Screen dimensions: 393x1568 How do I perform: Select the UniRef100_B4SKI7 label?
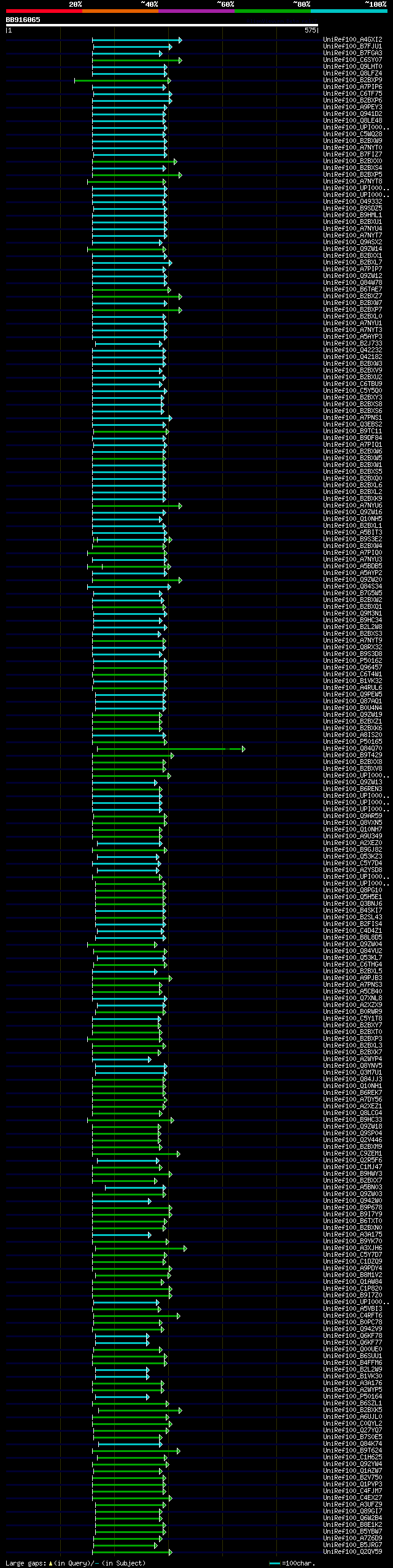click(x=352, y=911)
